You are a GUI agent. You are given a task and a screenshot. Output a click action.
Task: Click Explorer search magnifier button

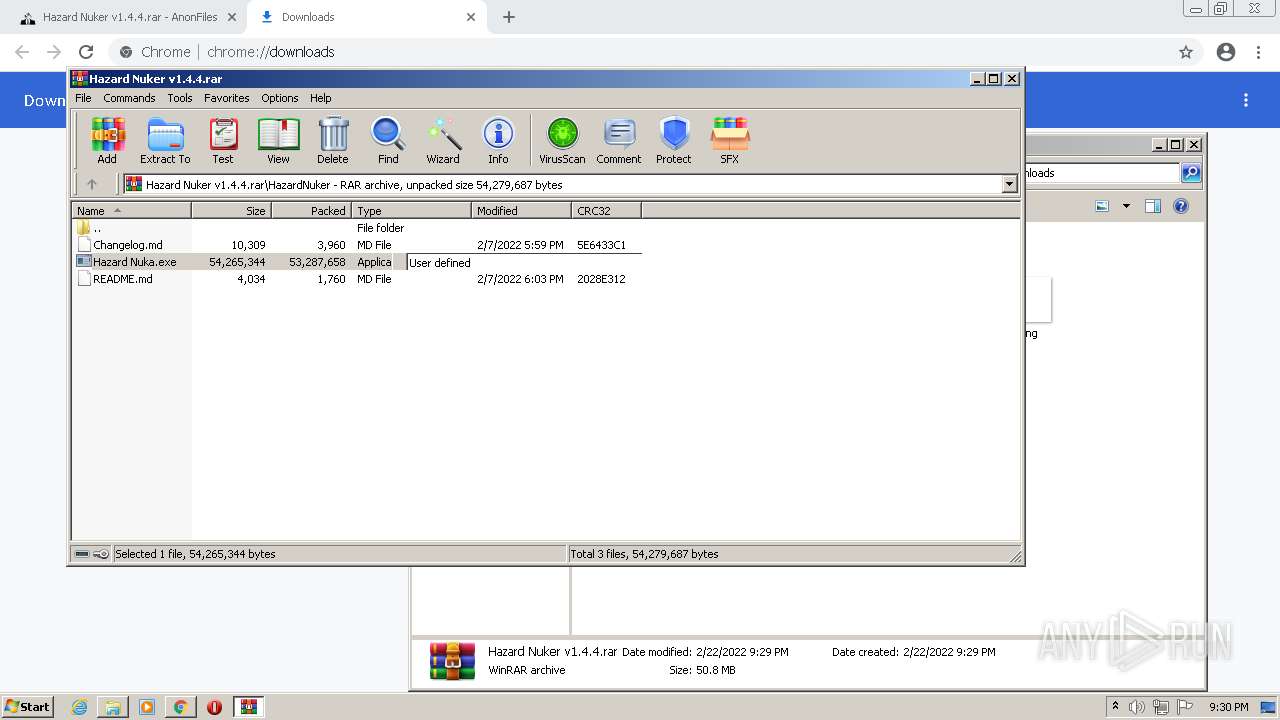point(1190,173)
